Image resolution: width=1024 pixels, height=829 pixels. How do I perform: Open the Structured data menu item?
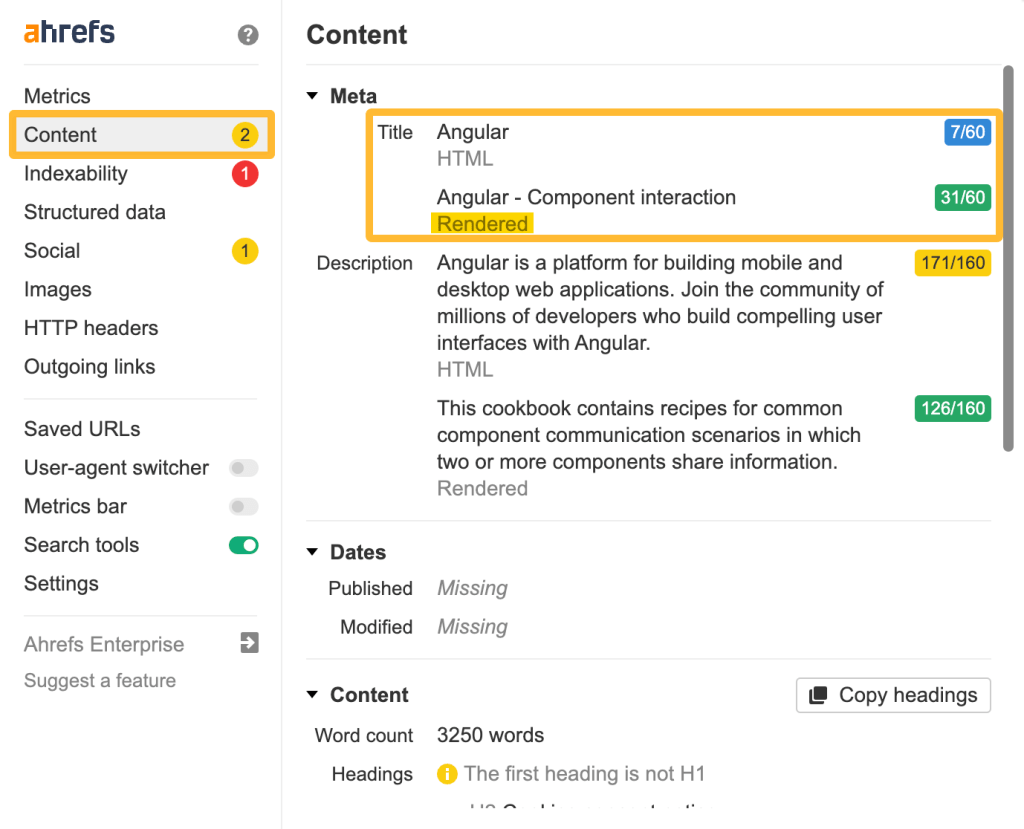(x=95, y=212)
